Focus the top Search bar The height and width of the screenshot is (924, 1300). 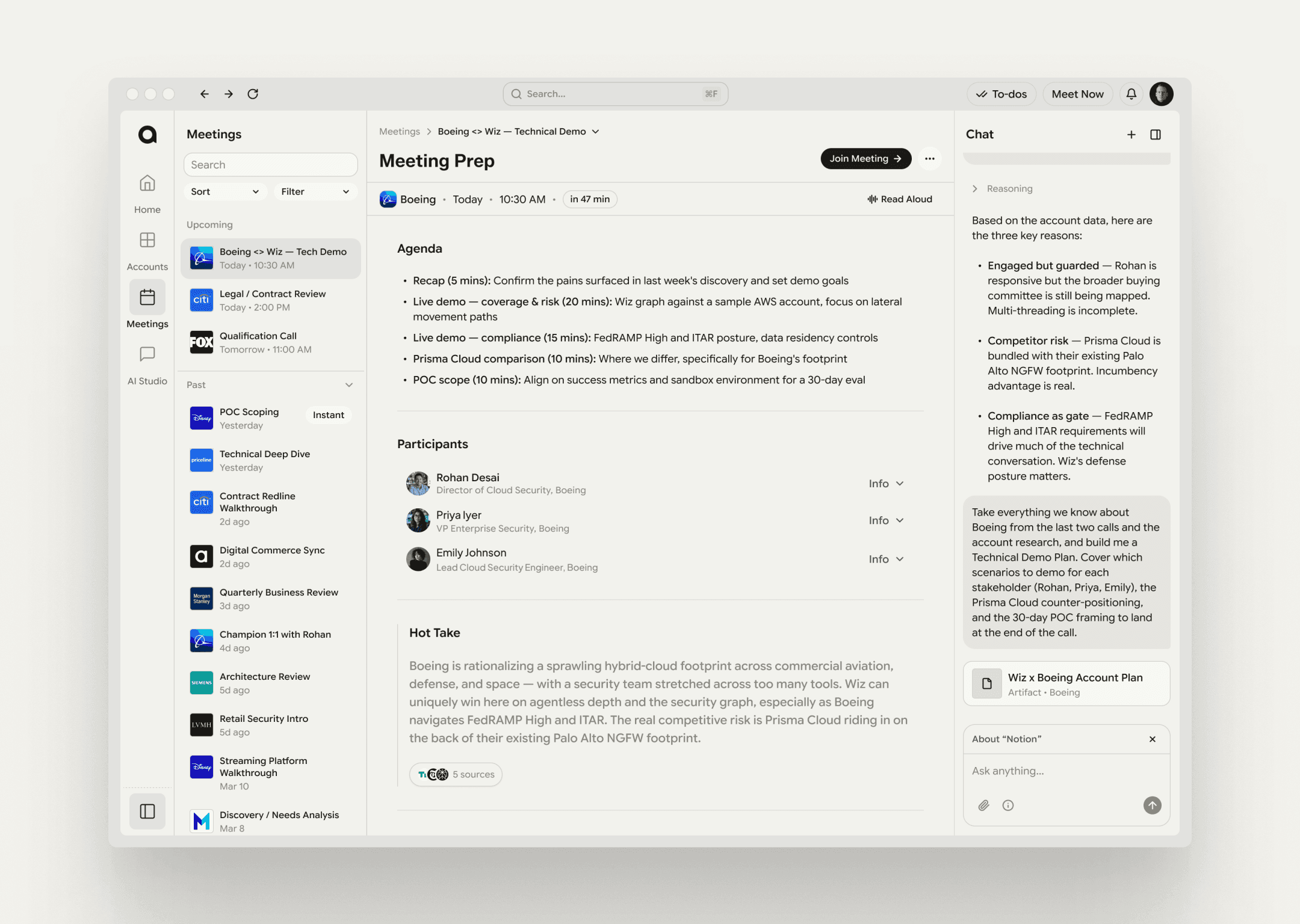616,94
